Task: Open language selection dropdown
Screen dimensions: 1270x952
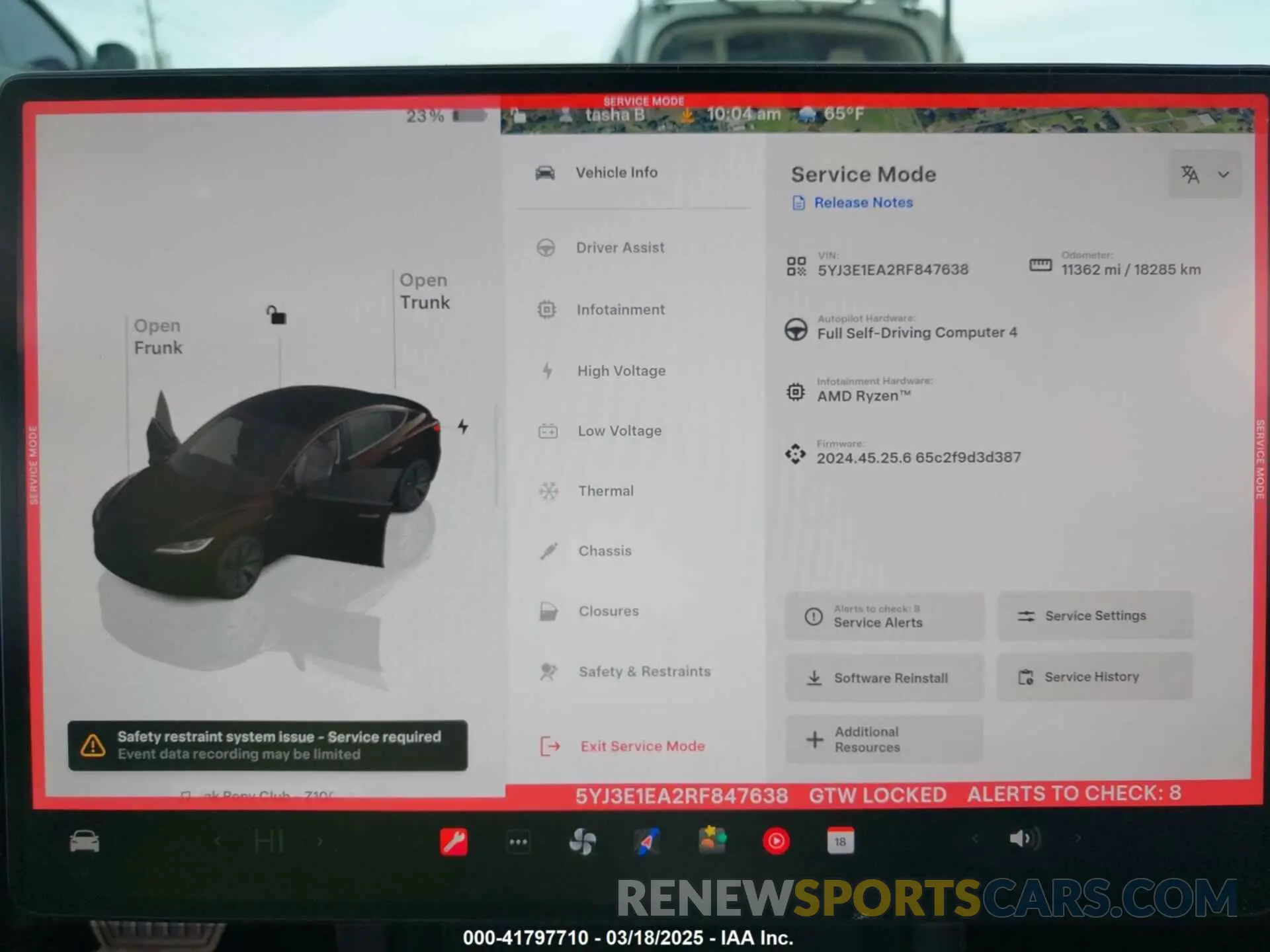Action: pos(1205,175)
